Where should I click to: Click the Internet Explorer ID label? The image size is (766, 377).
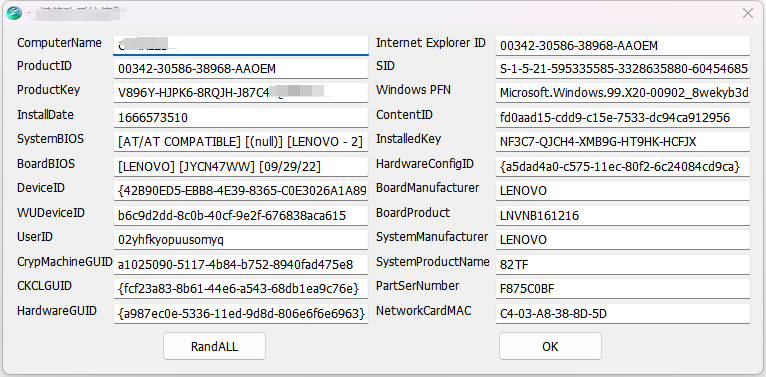click(431, 43)
